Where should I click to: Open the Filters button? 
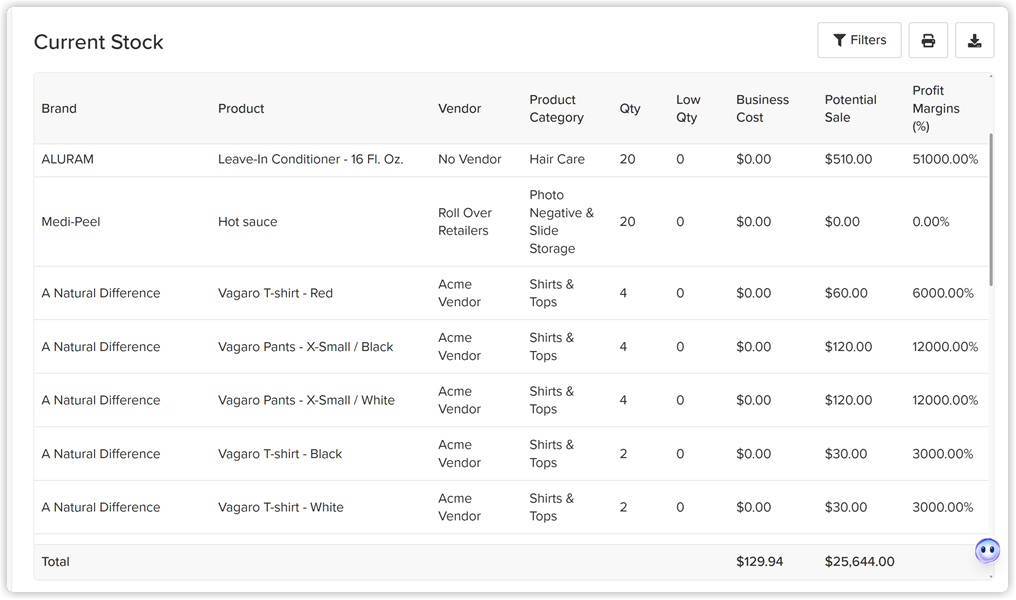pos(859,40)
